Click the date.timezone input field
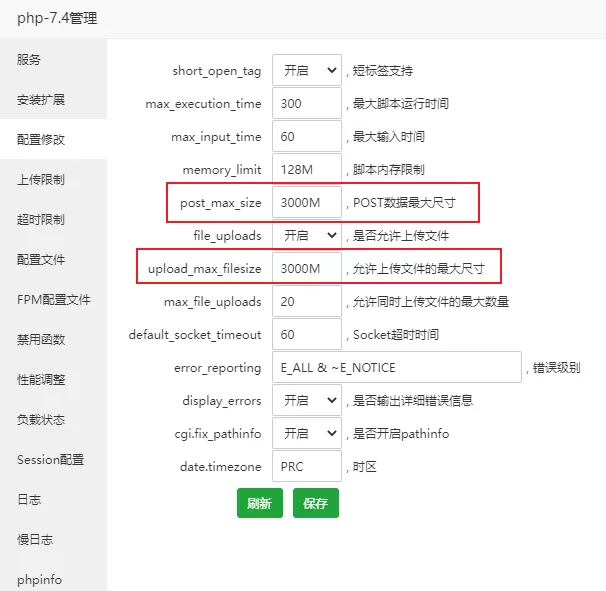This screenshot has width=606, height=591. pos(307,466)
